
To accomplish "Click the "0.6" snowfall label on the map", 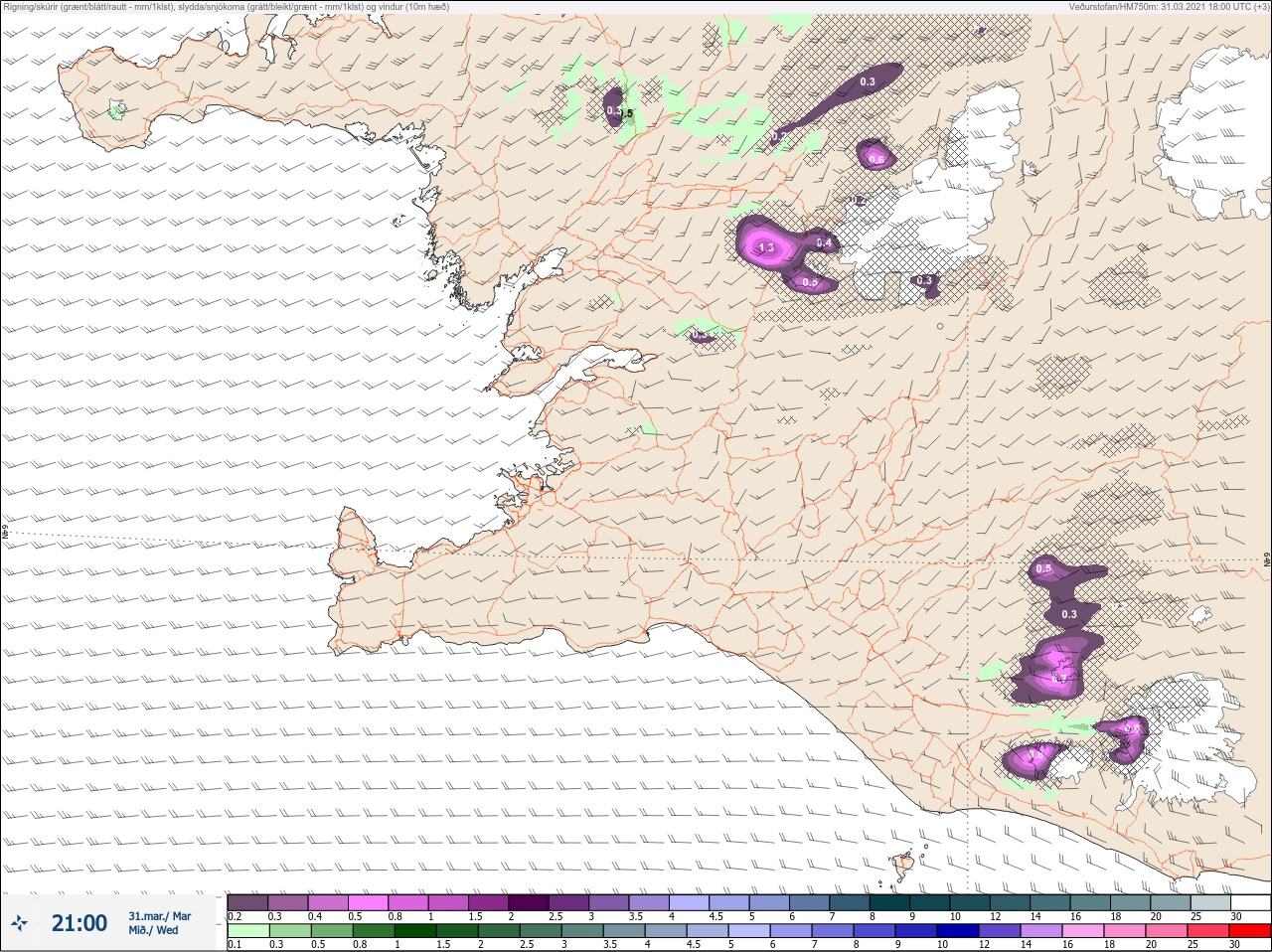I will (x=876, y=159).
